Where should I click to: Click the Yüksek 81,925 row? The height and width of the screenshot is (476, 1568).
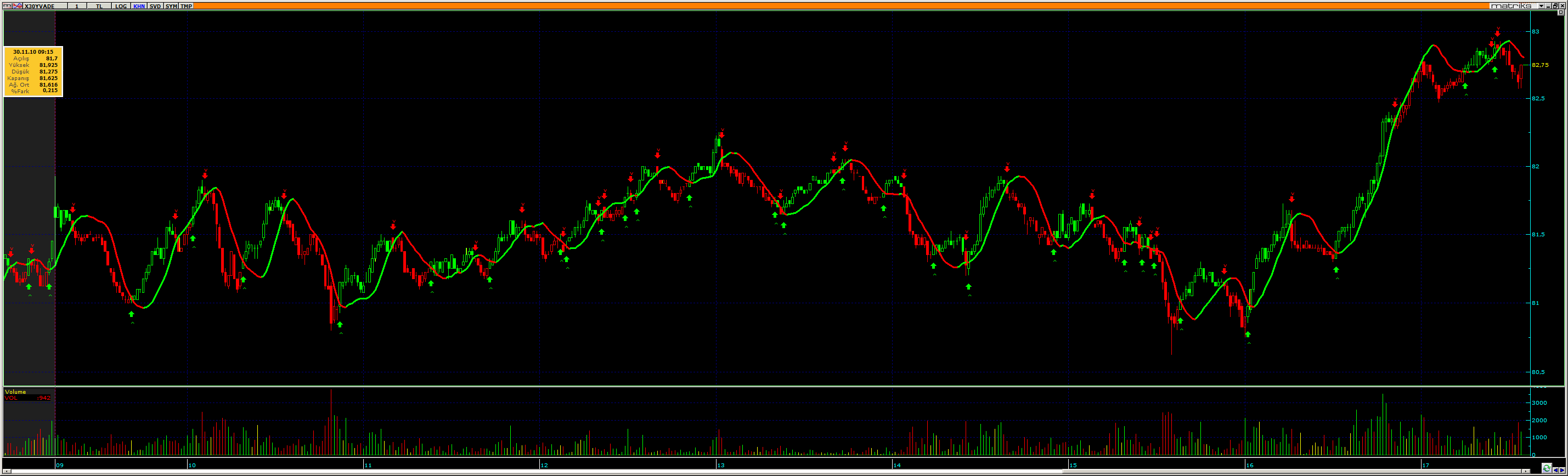33,65
